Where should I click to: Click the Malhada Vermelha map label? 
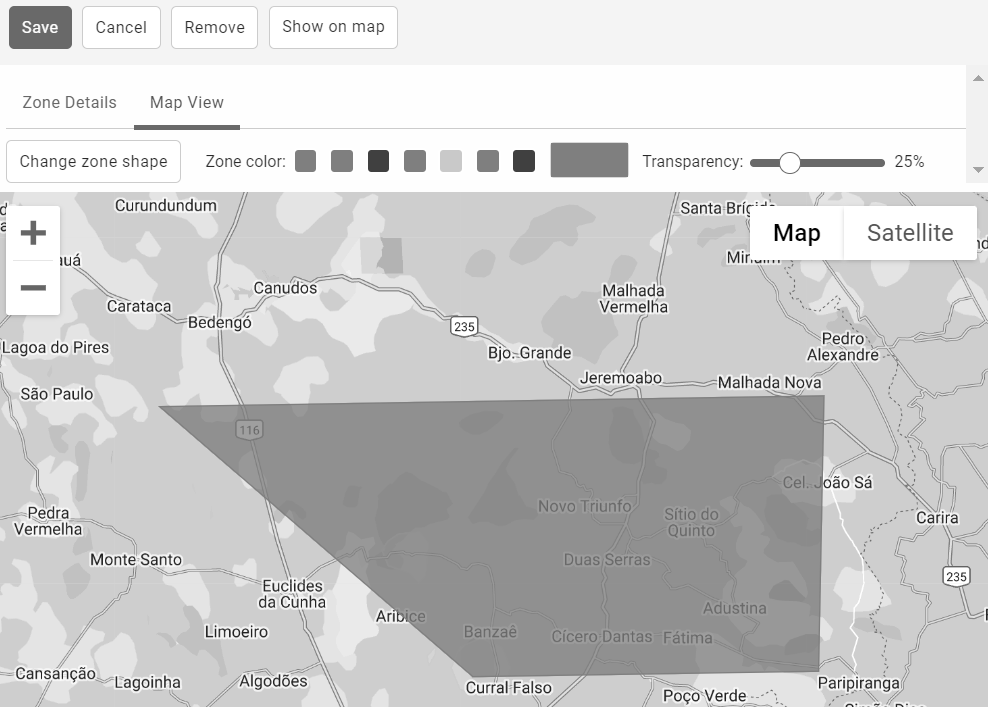633,299
